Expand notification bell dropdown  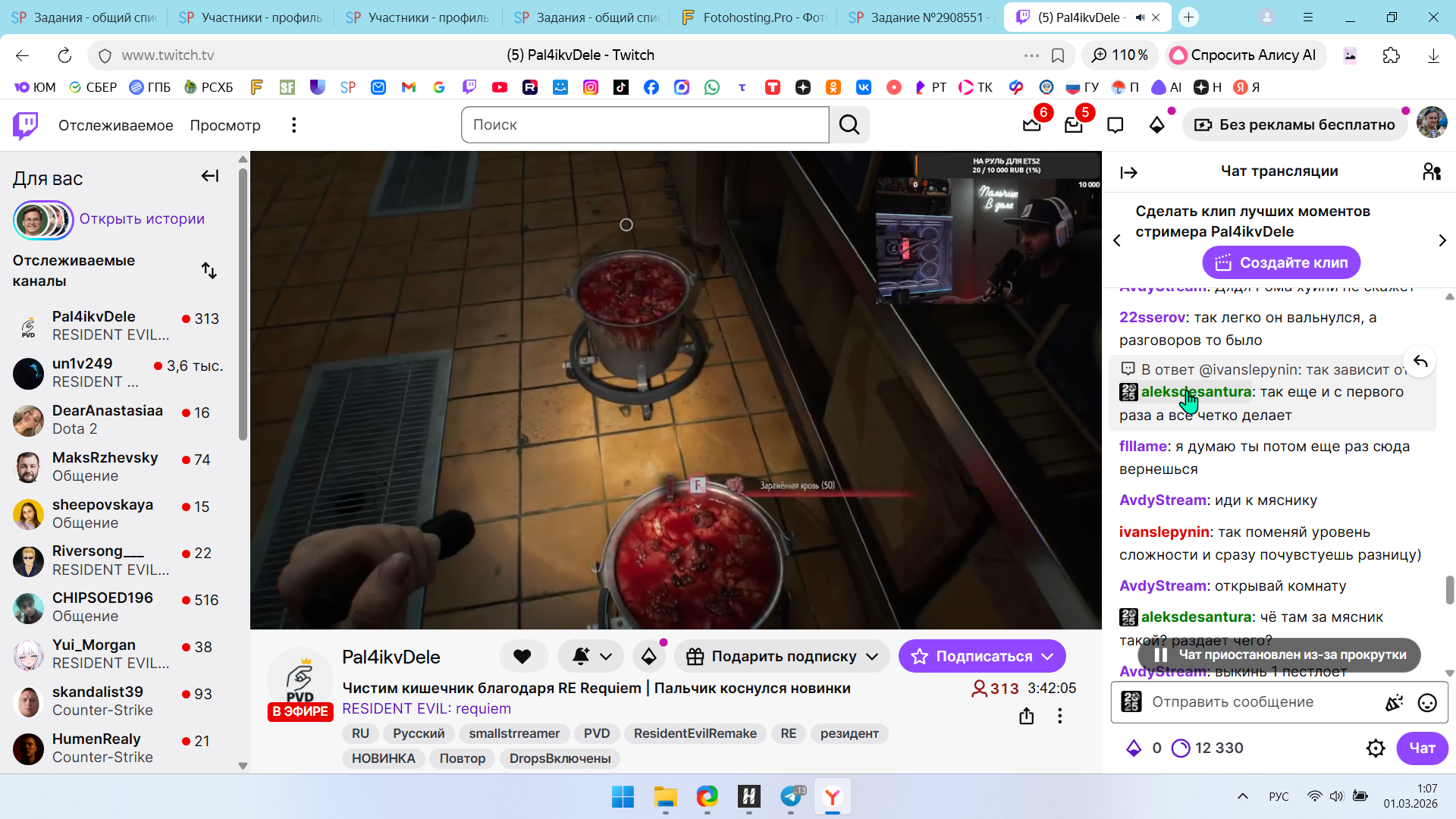click(606, 657)
